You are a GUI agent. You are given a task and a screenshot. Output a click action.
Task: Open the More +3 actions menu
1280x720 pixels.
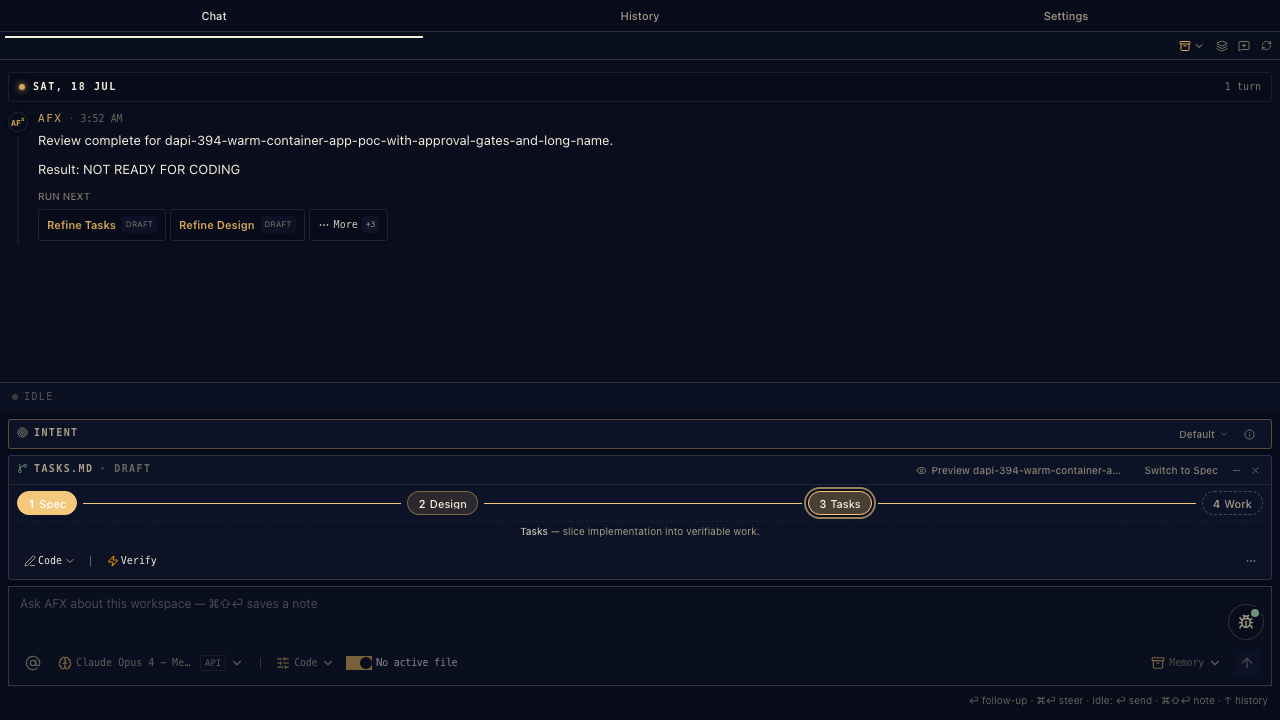coord(348,225)
